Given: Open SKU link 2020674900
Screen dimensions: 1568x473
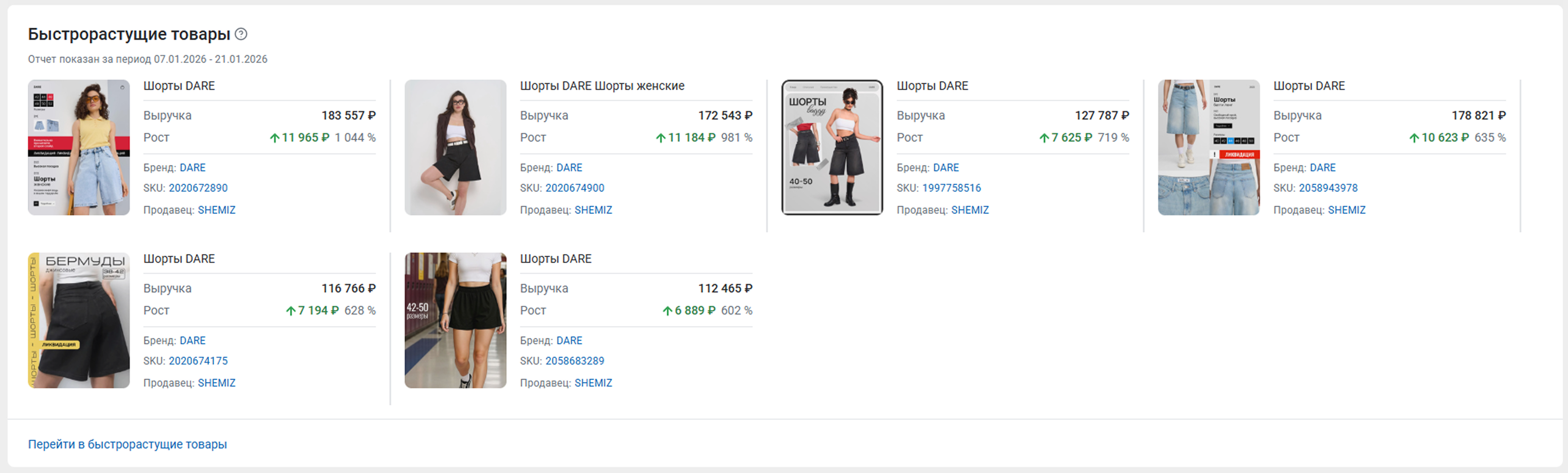Looking at the screenshot, I should coord(574,188).
